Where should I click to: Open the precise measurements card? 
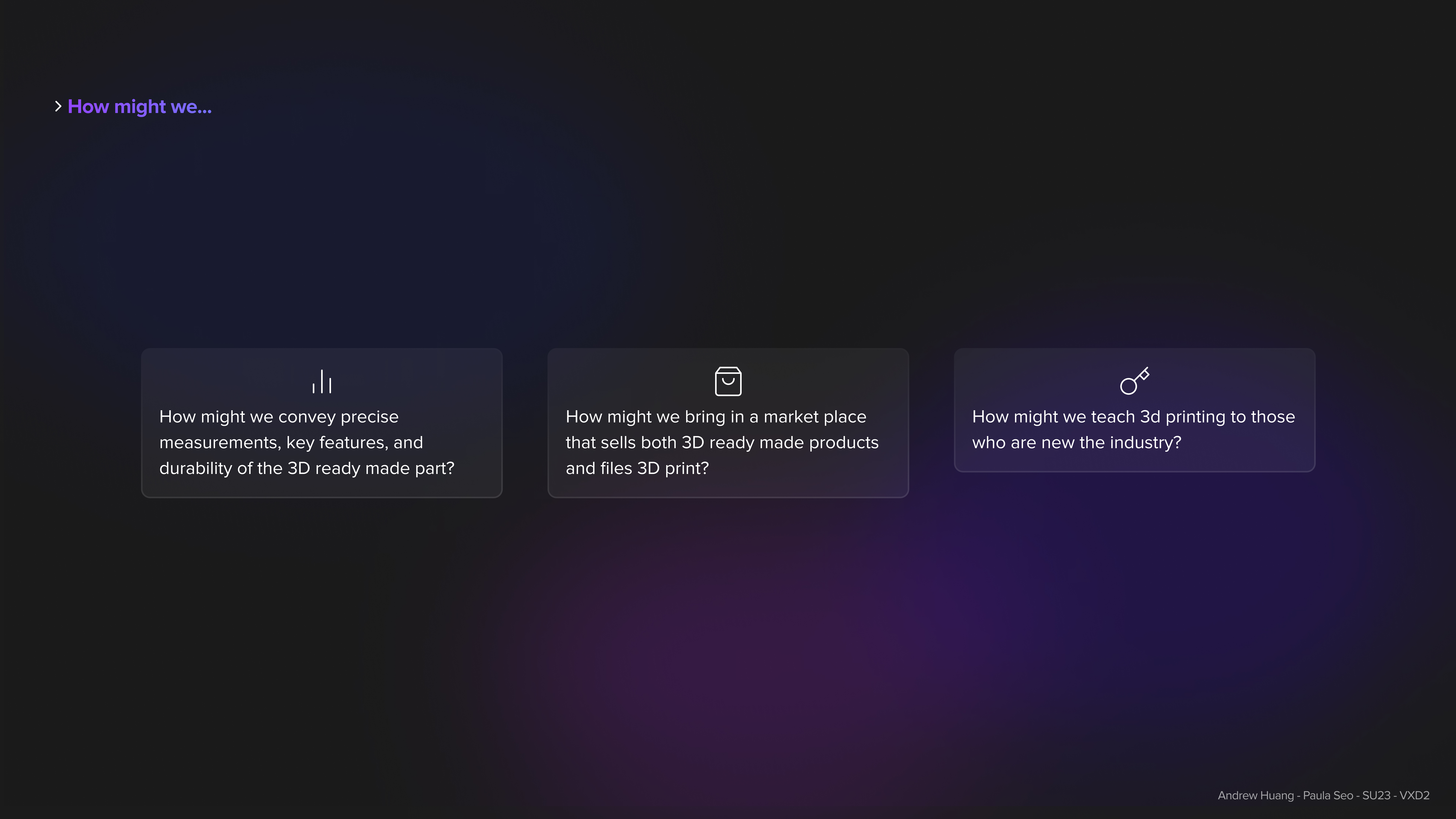coord(322,423)
